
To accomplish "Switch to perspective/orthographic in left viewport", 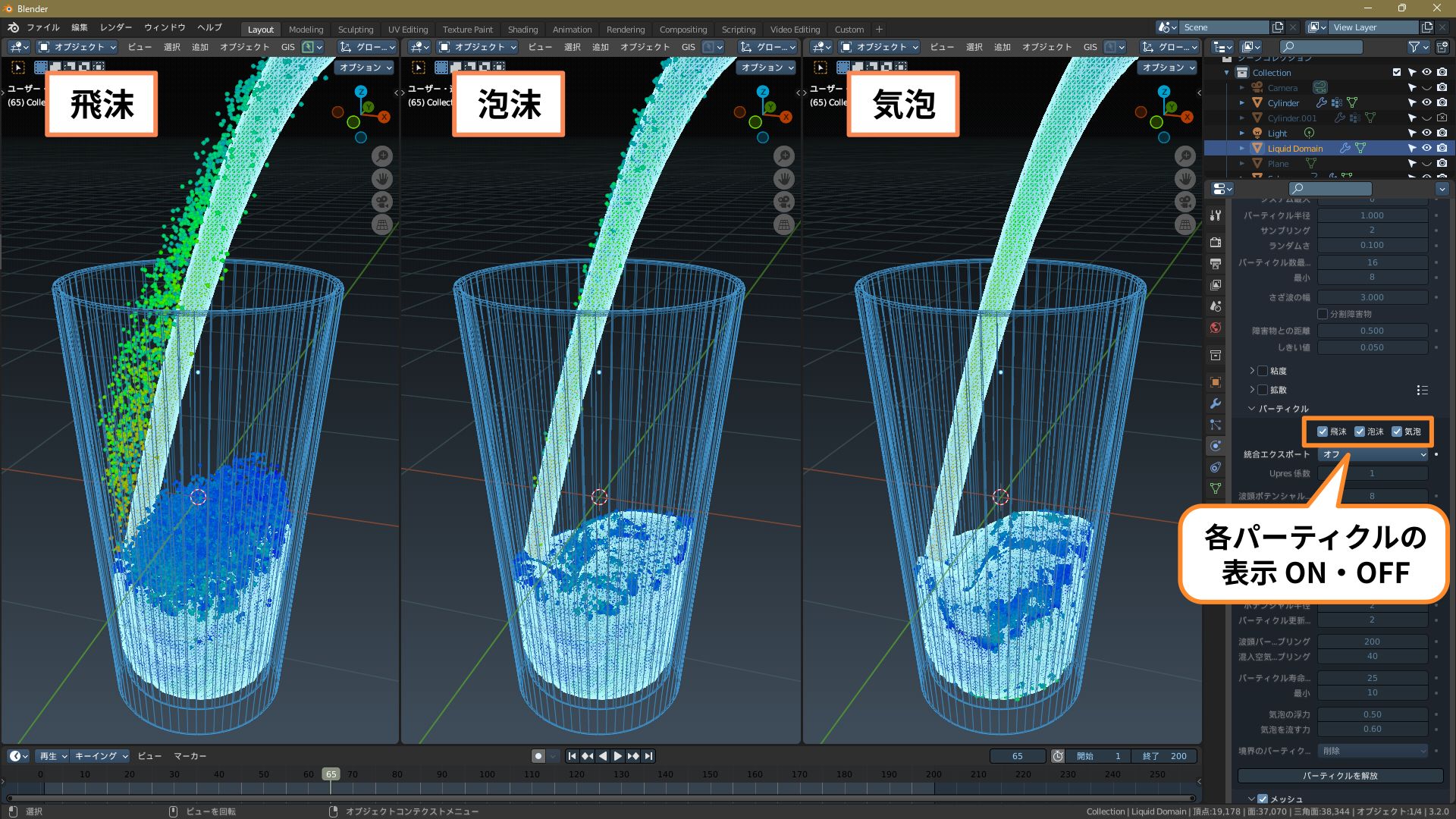I will click(x=382, y=224).
